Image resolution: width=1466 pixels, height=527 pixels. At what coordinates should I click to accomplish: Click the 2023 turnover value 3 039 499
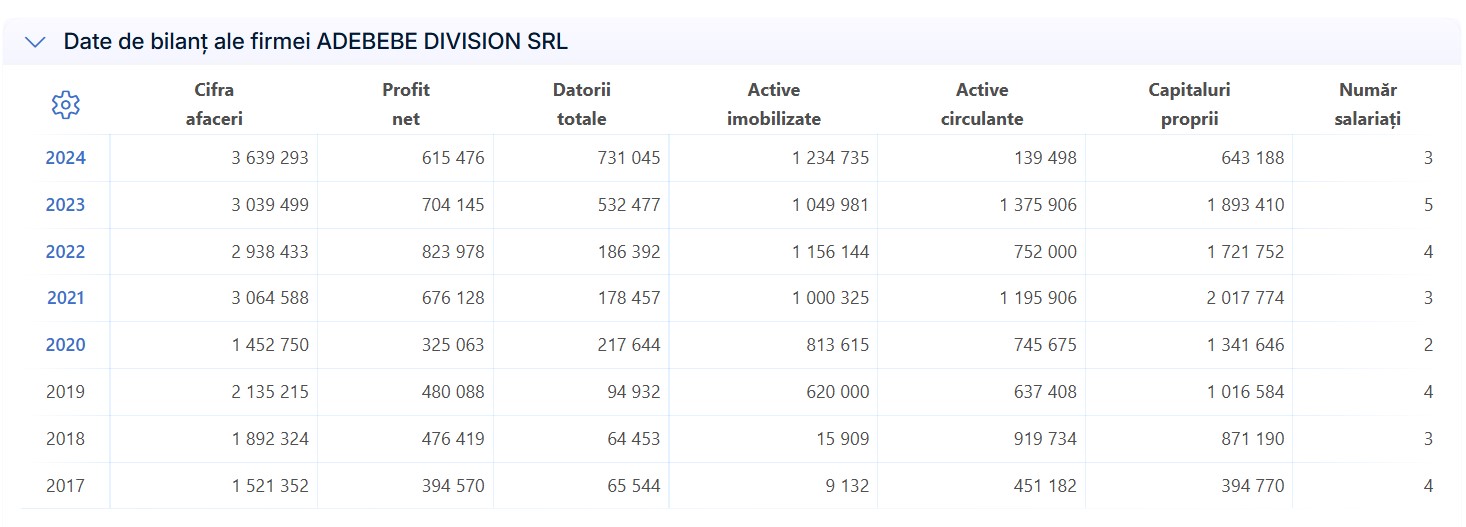point(270,205)
